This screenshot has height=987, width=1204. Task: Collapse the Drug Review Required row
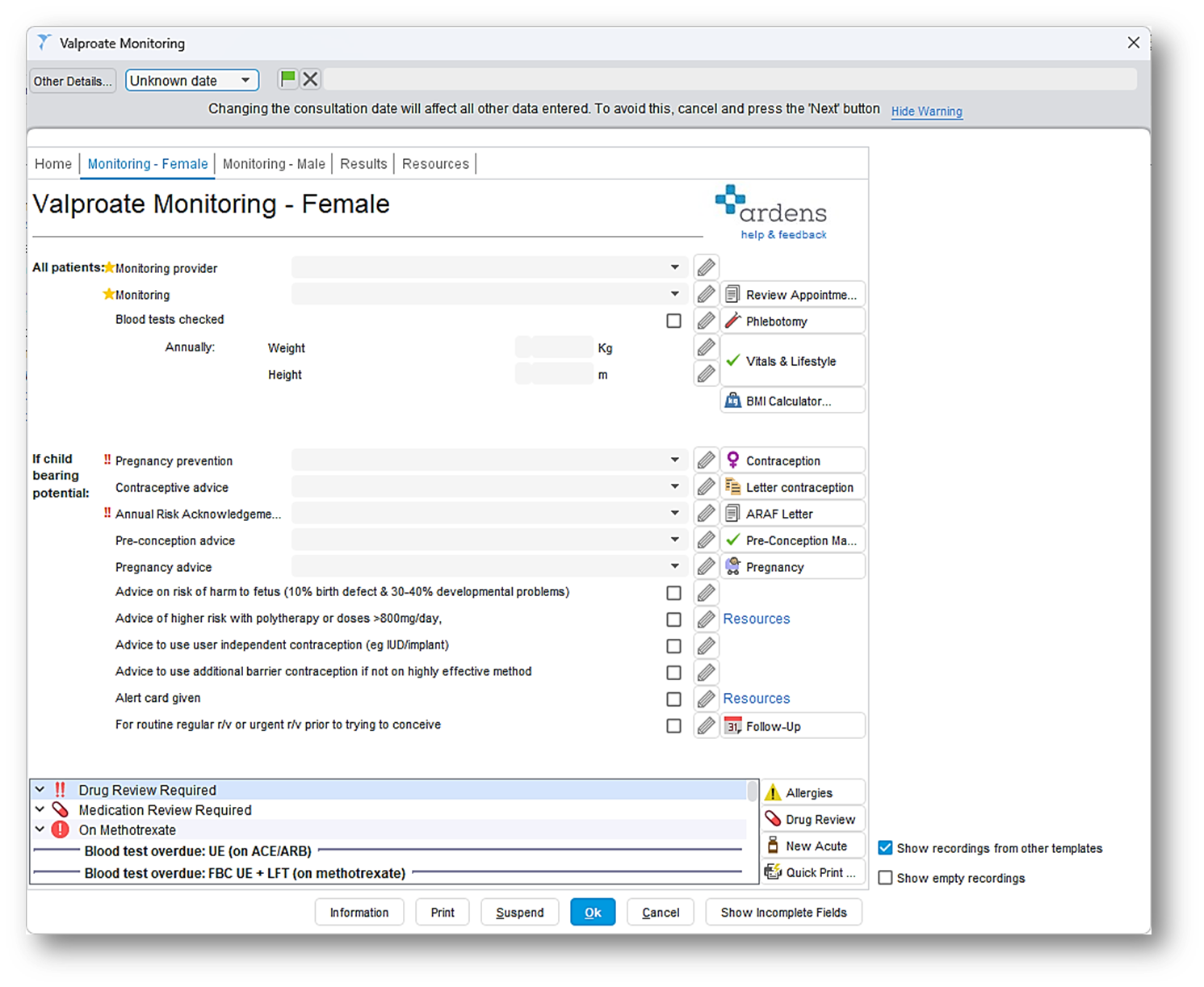[40, 789]
